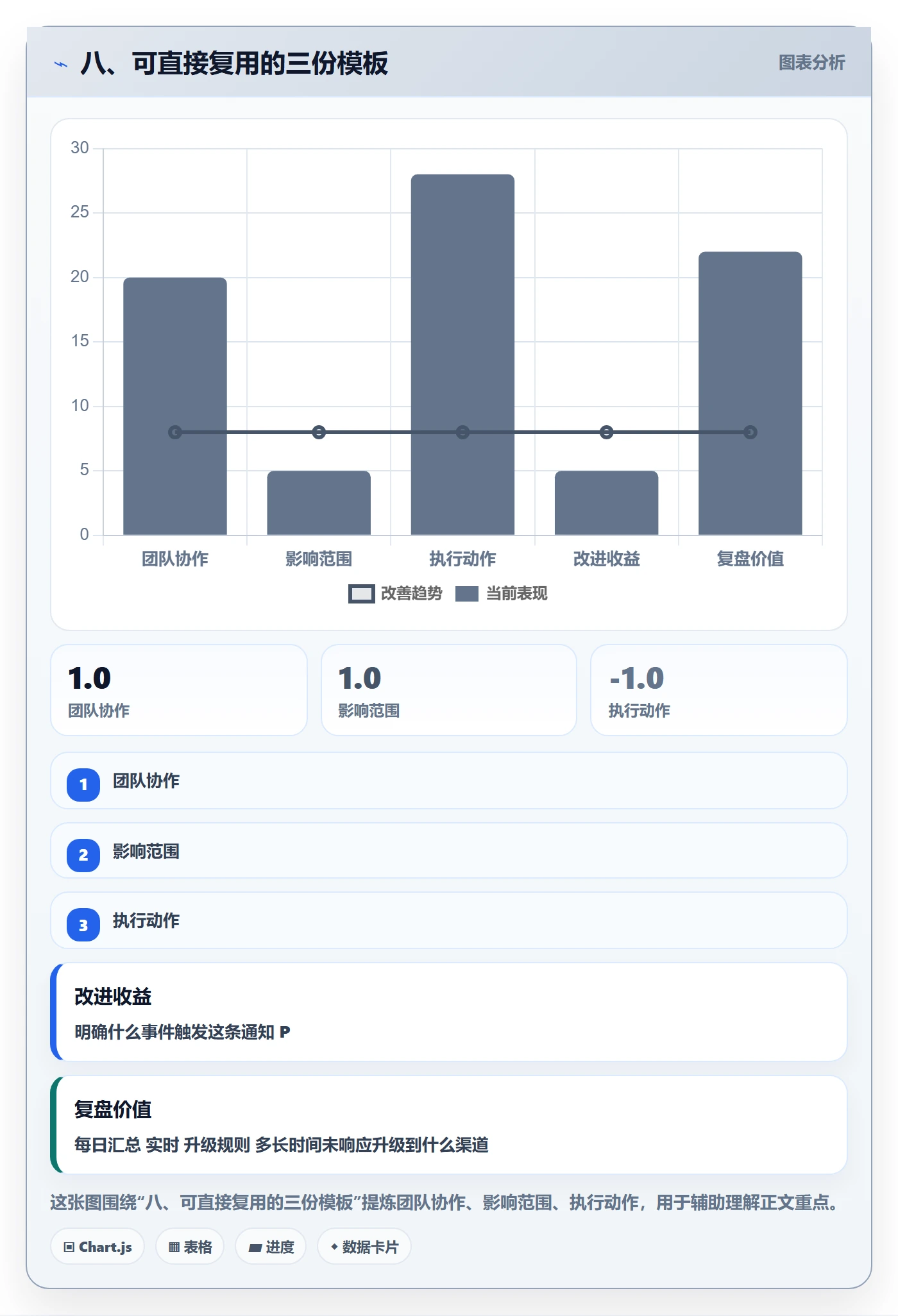
Task: Click the 表格 tag chip
Action: pos(190,1247)
